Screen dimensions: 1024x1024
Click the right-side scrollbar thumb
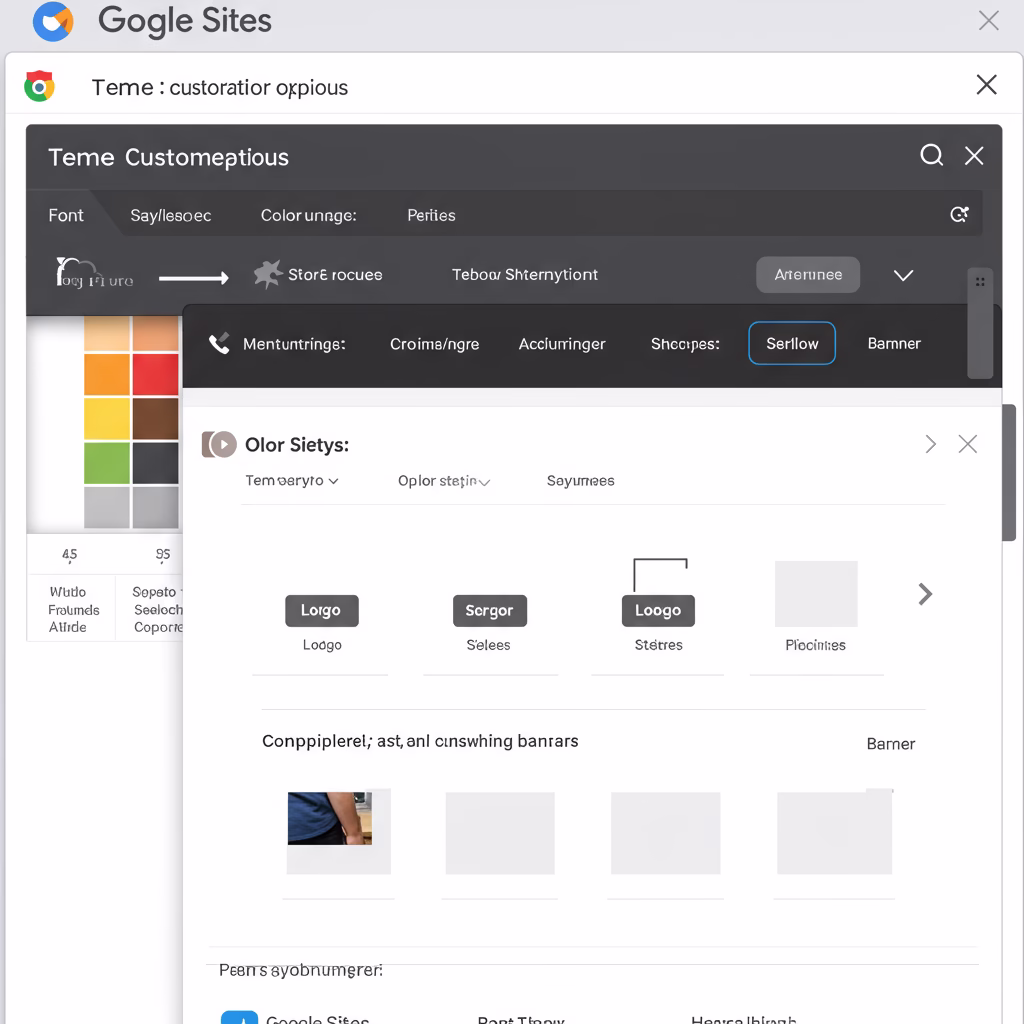tap(1009, 472)
